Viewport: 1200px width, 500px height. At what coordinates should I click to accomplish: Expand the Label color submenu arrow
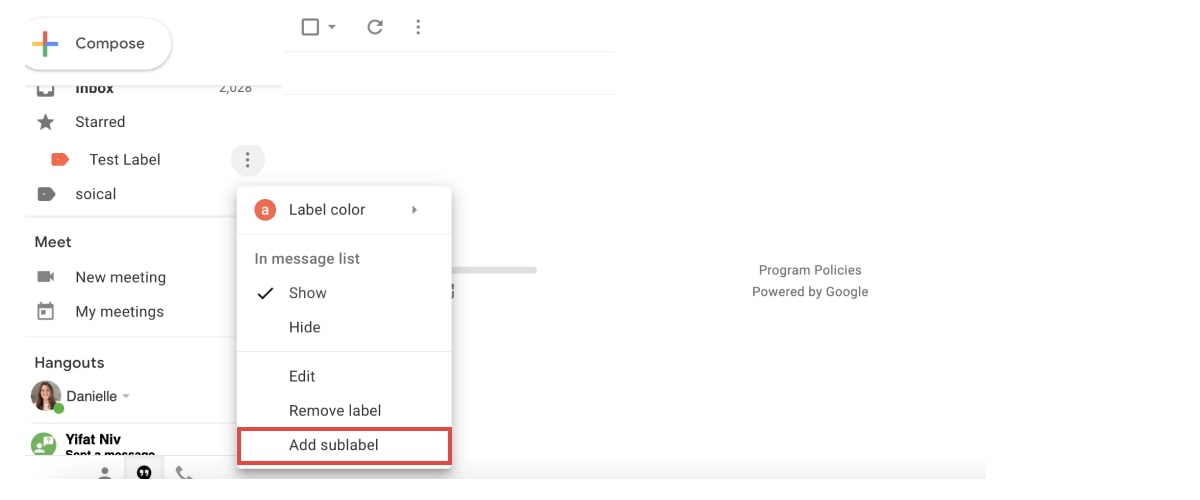tap(414, 210)
